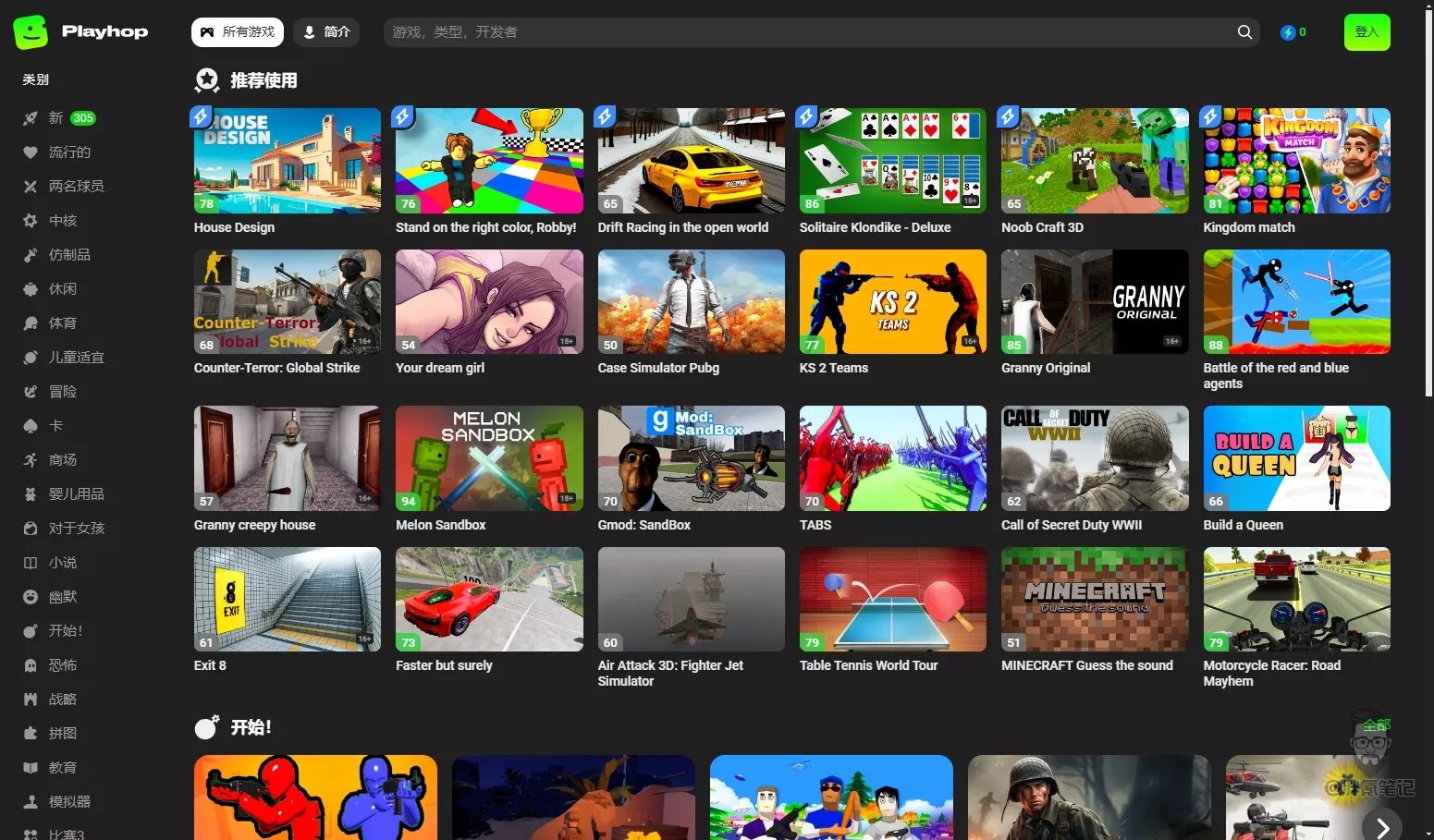Open the Melon Sandbox title link
The image size is (1434, 840).
[441, 525]
